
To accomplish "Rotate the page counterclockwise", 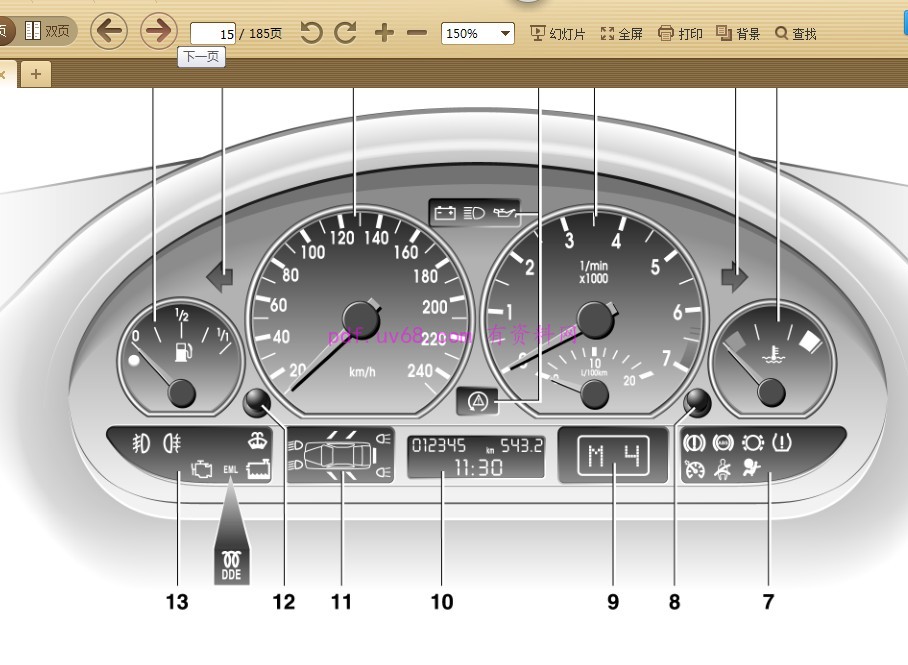I will point(312,33).
